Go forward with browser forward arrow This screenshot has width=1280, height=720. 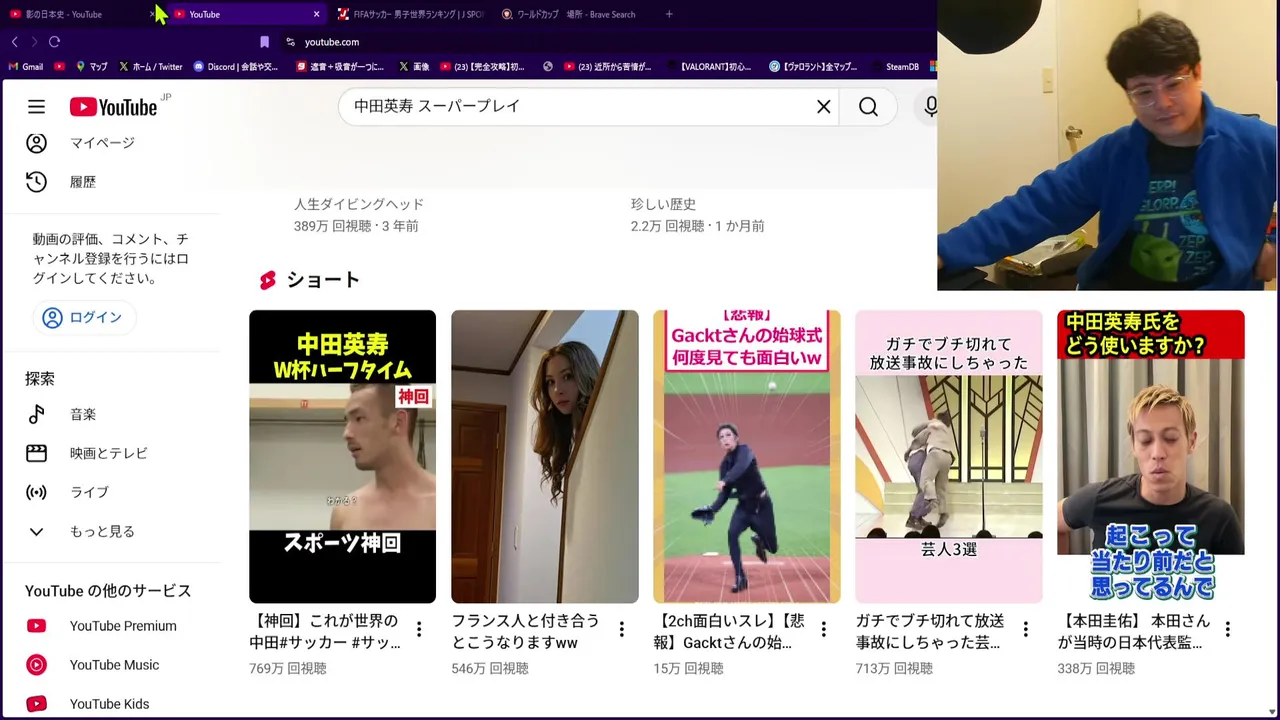pyautogui.click(x=34, y=42)
